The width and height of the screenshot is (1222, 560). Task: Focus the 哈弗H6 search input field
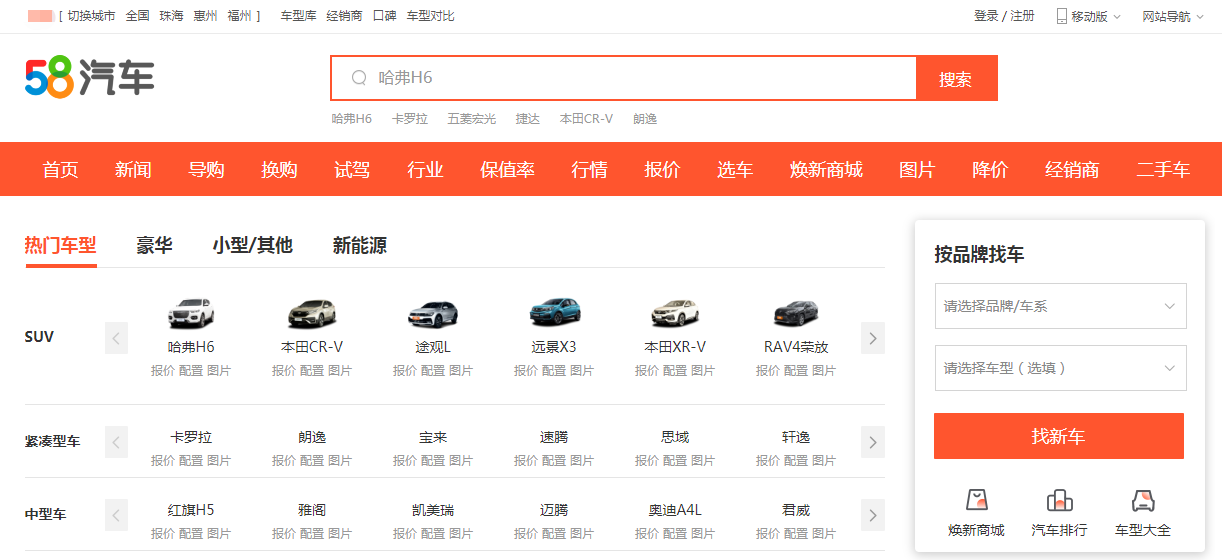point(624,78)
